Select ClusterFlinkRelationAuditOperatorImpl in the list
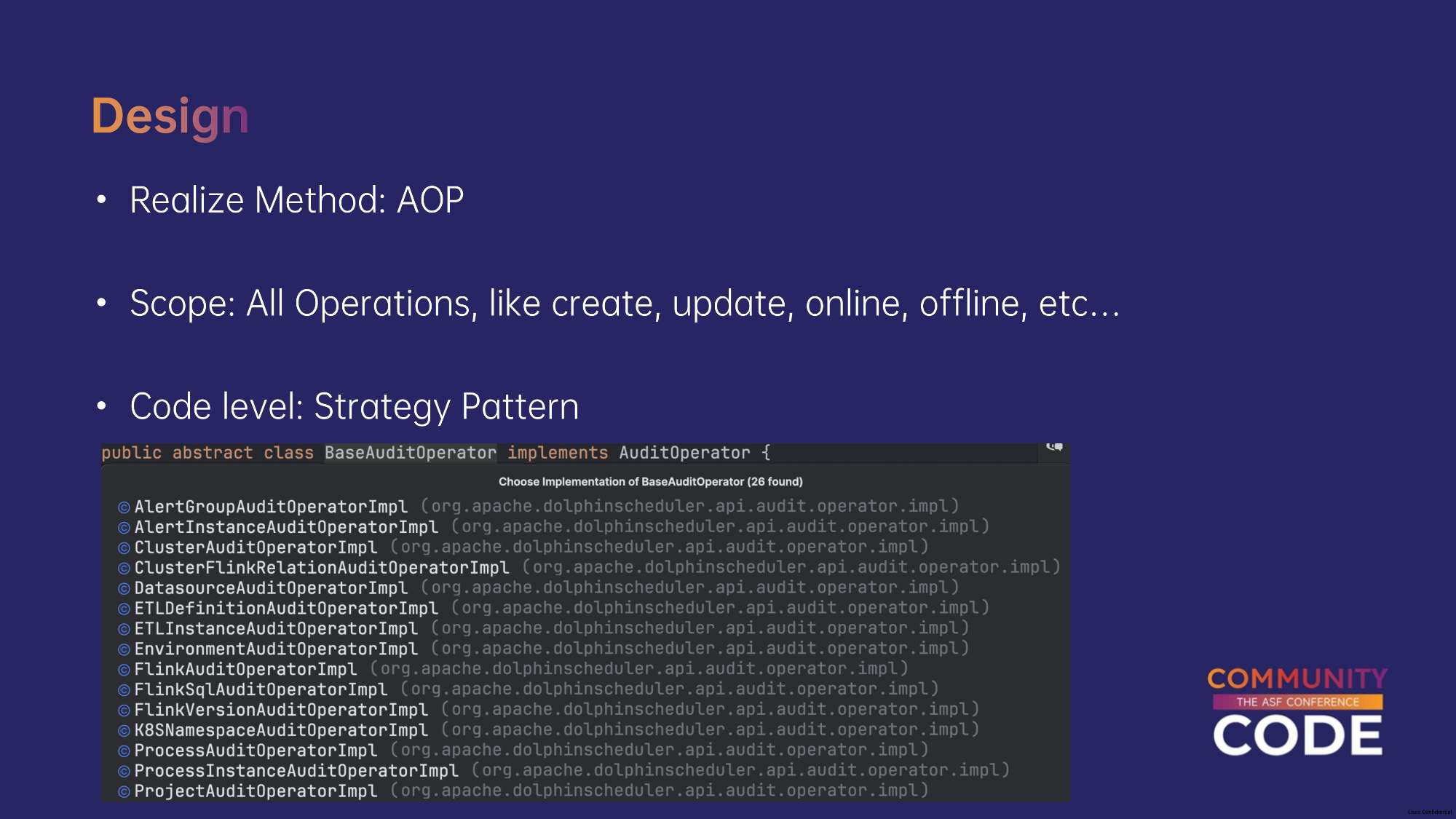 pyautogui.click(x=321, y=568)
